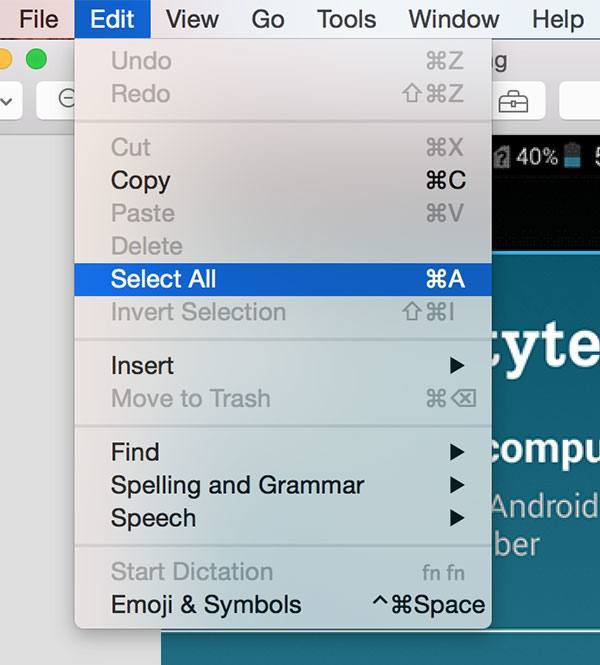The image size is (600, 665).
Task: Choose Copy from the Edit menu
Action: click(x=283, y=180)
